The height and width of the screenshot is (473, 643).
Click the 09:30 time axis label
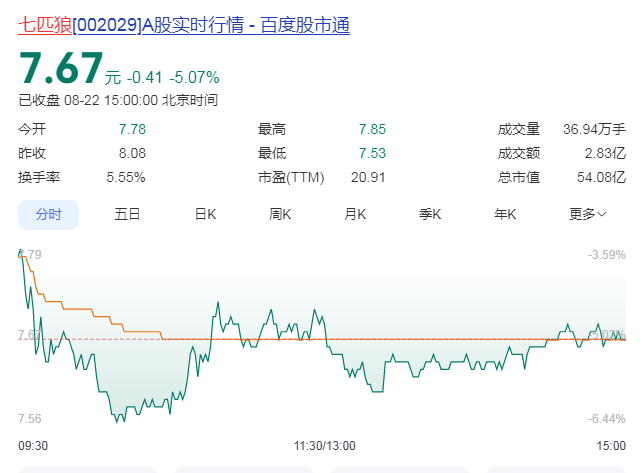point(33,446)
